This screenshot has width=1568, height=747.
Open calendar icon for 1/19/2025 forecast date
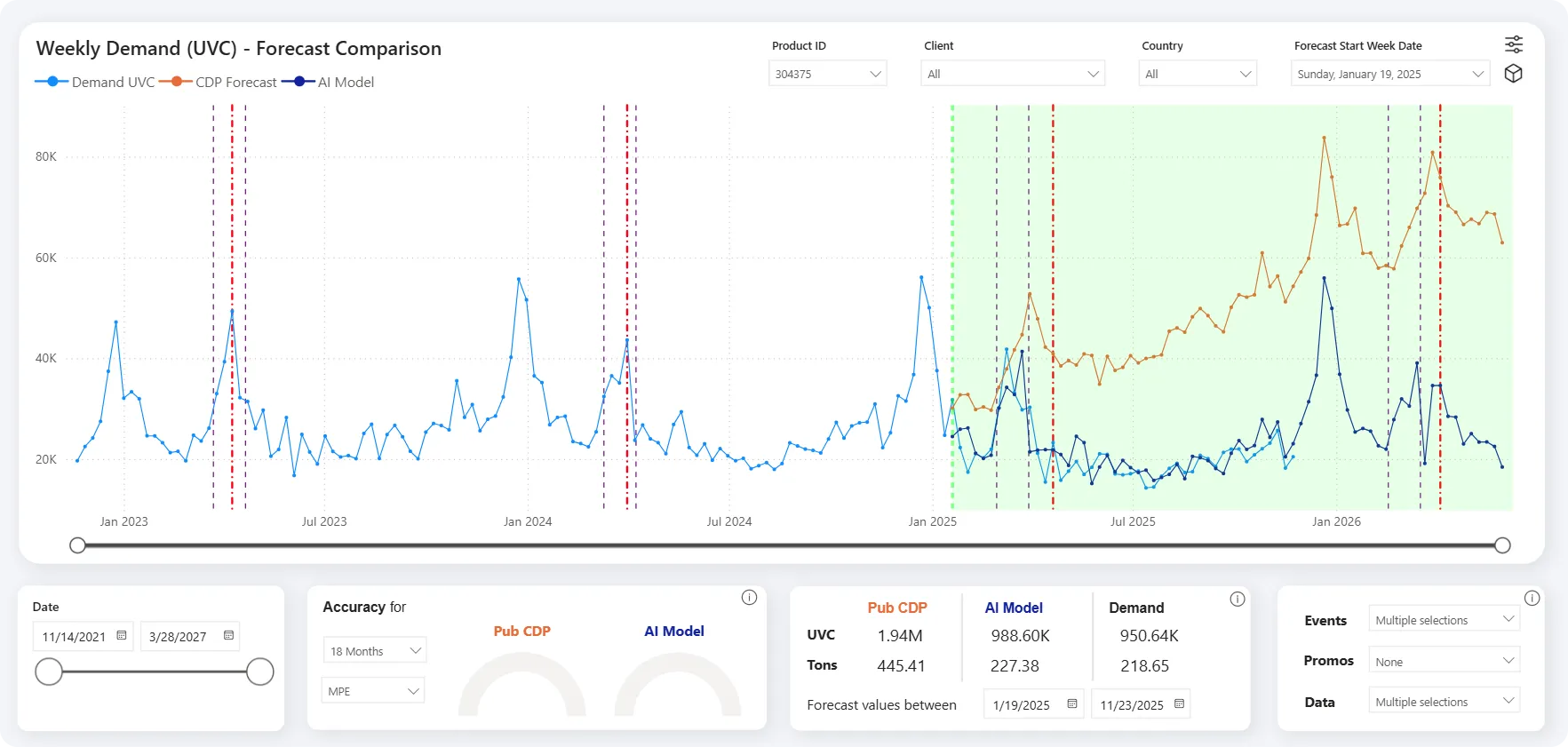coord(1072,704)
